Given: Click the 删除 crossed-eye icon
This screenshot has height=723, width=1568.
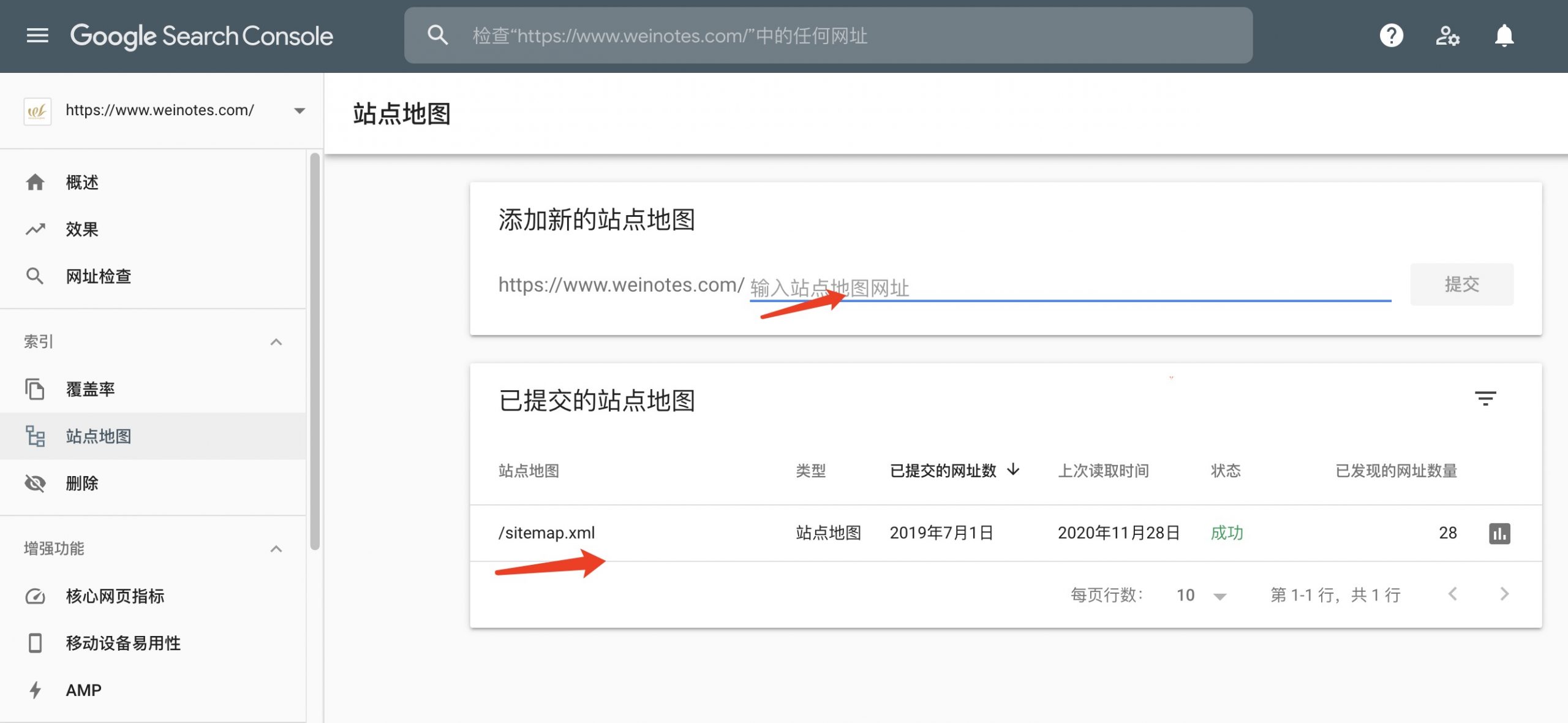Looking at the screenshot, I should pyautogui.click(x=35, y=483).
